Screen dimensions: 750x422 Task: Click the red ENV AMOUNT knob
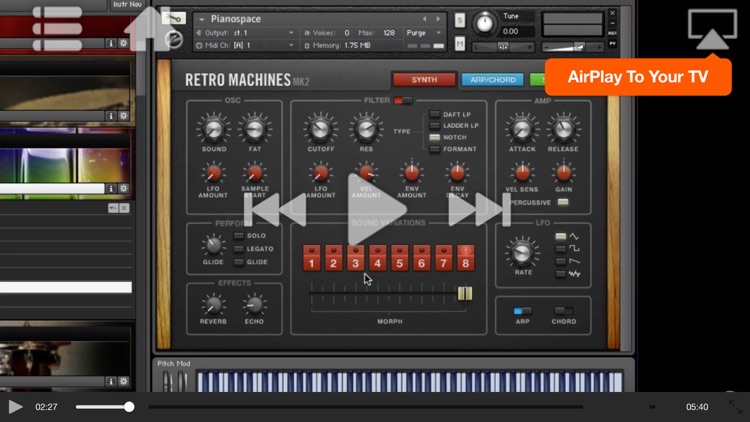[x=411, y=173]
